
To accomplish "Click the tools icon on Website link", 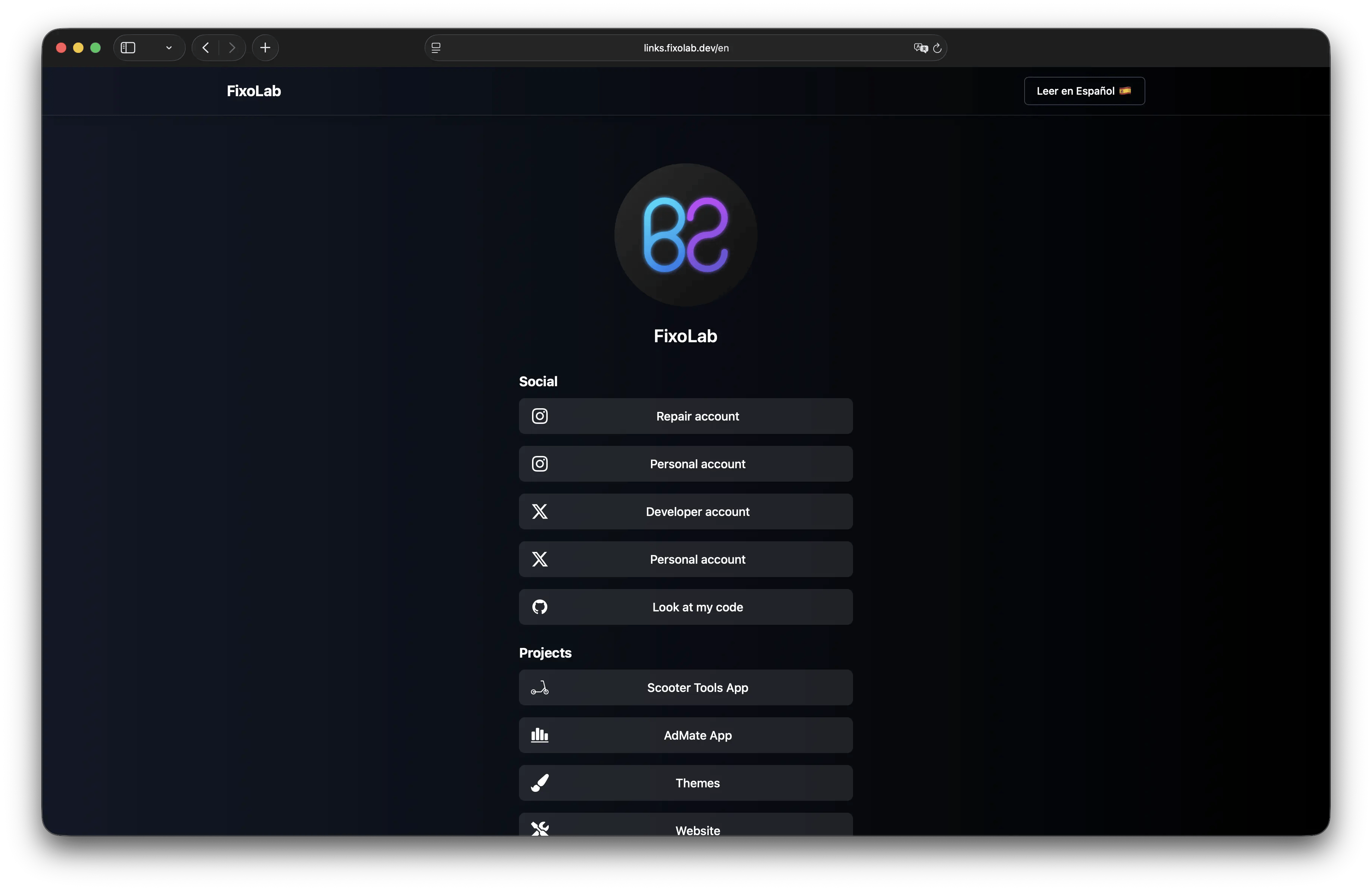I will point(539,829).
